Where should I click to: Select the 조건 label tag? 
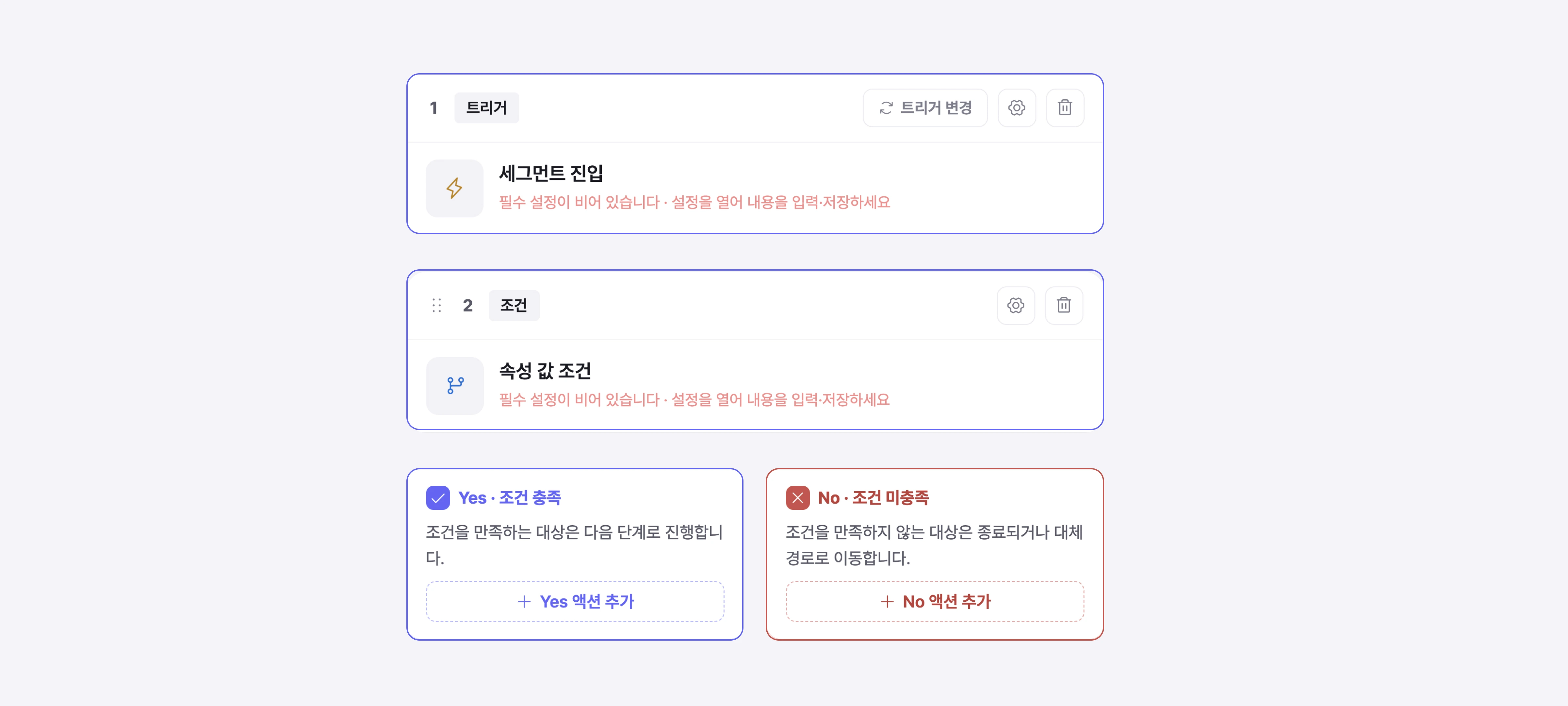[x=513, y=305]
